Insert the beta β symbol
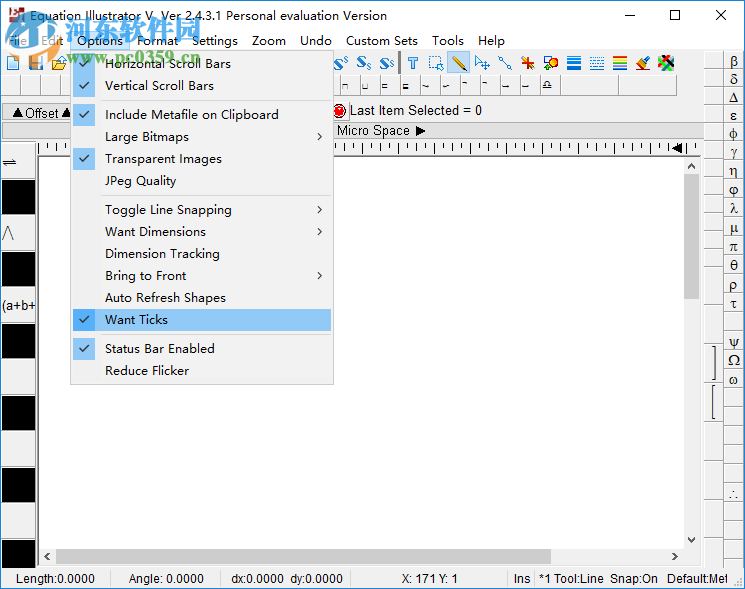This screenshot has width=745, height=589. 734,61
